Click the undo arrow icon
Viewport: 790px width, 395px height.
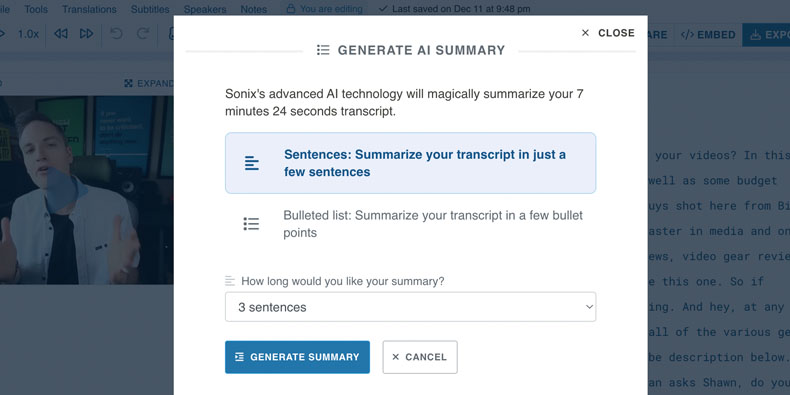pyautogui.click(x=116, y=34)
